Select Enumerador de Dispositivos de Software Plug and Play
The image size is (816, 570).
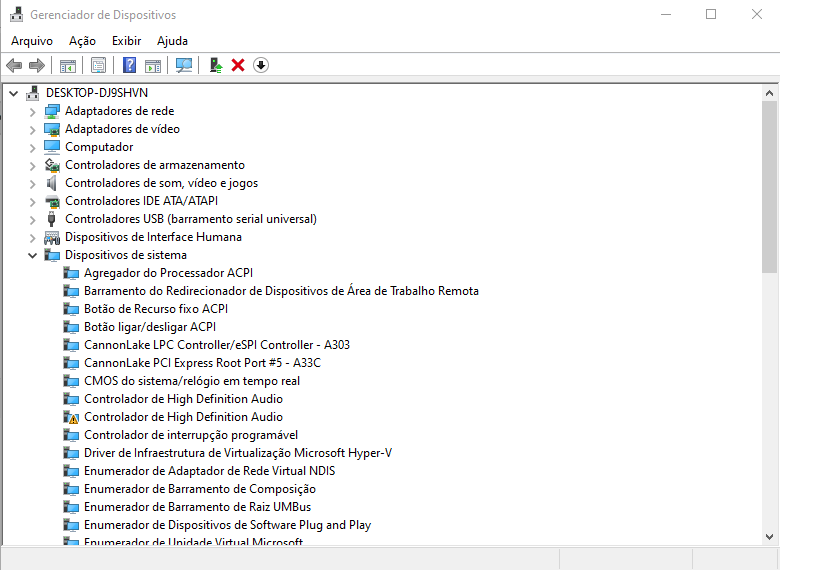(x=227, y=525)
